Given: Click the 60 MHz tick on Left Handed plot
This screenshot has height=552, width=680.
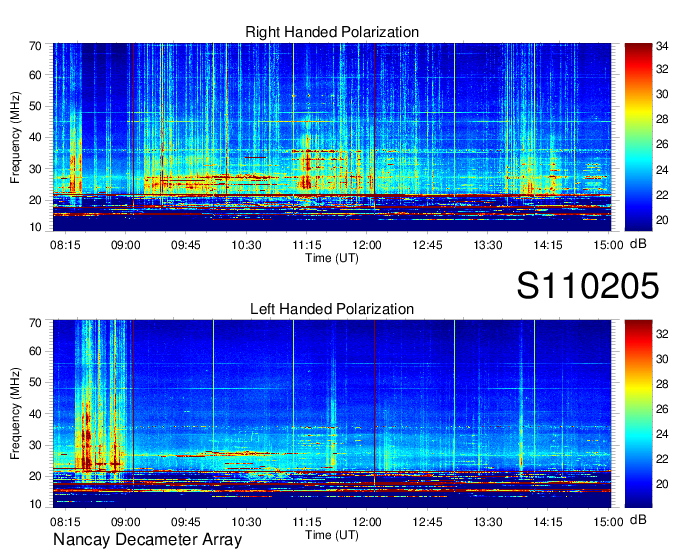Looking at the screenshot, I should [x=35, y=351].
